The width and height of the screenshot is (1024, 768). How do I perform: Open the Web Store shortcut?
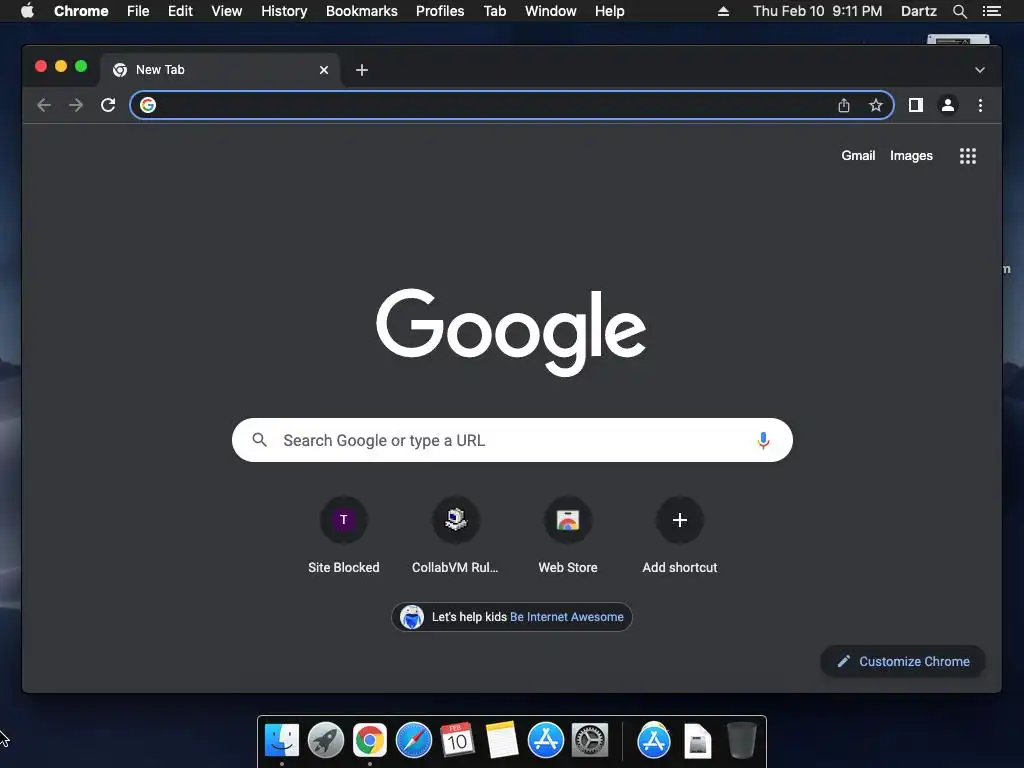coord(568,537)
